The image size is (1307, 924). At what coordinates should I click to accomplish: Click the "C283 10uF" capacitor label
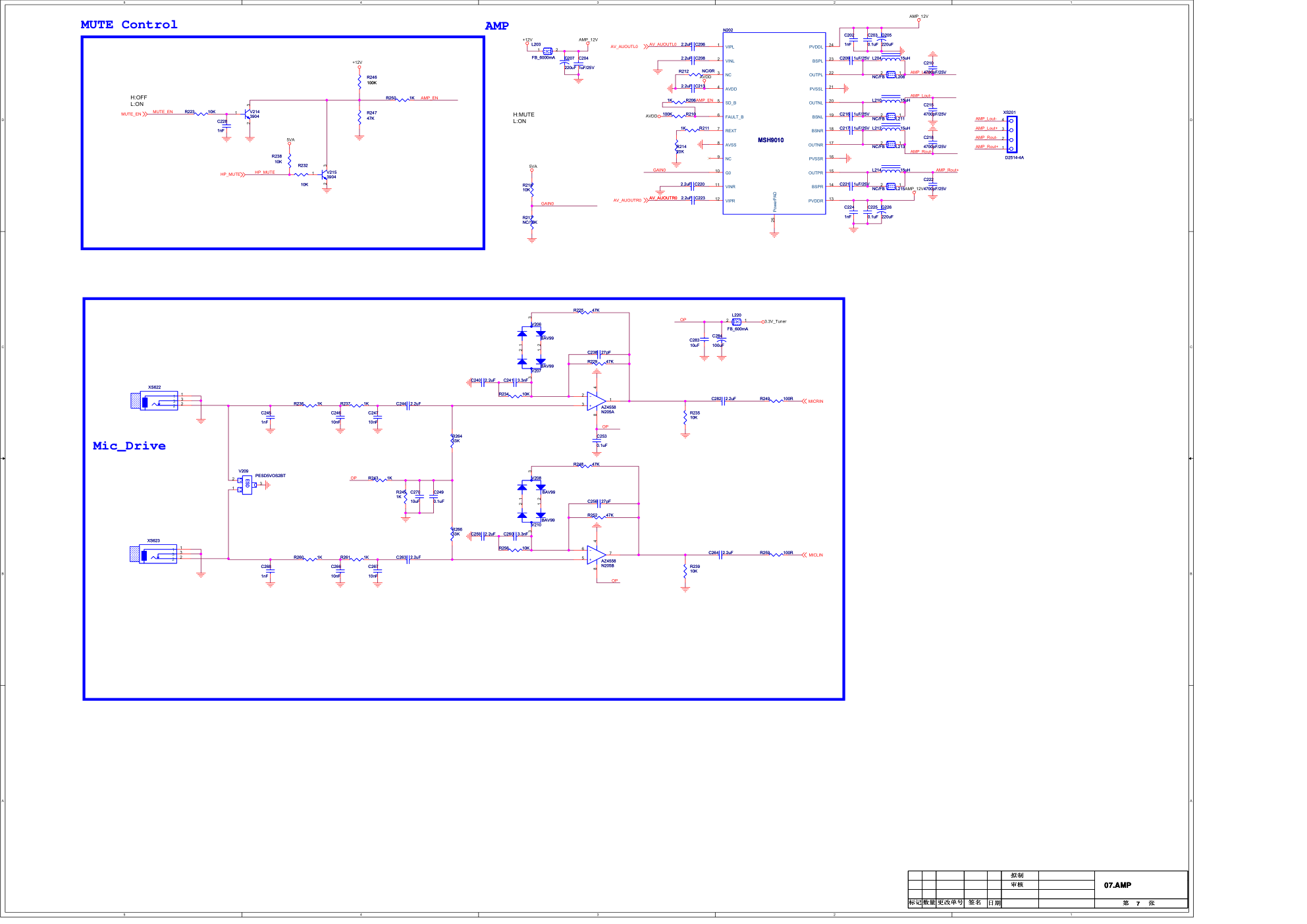click(695, 343)
